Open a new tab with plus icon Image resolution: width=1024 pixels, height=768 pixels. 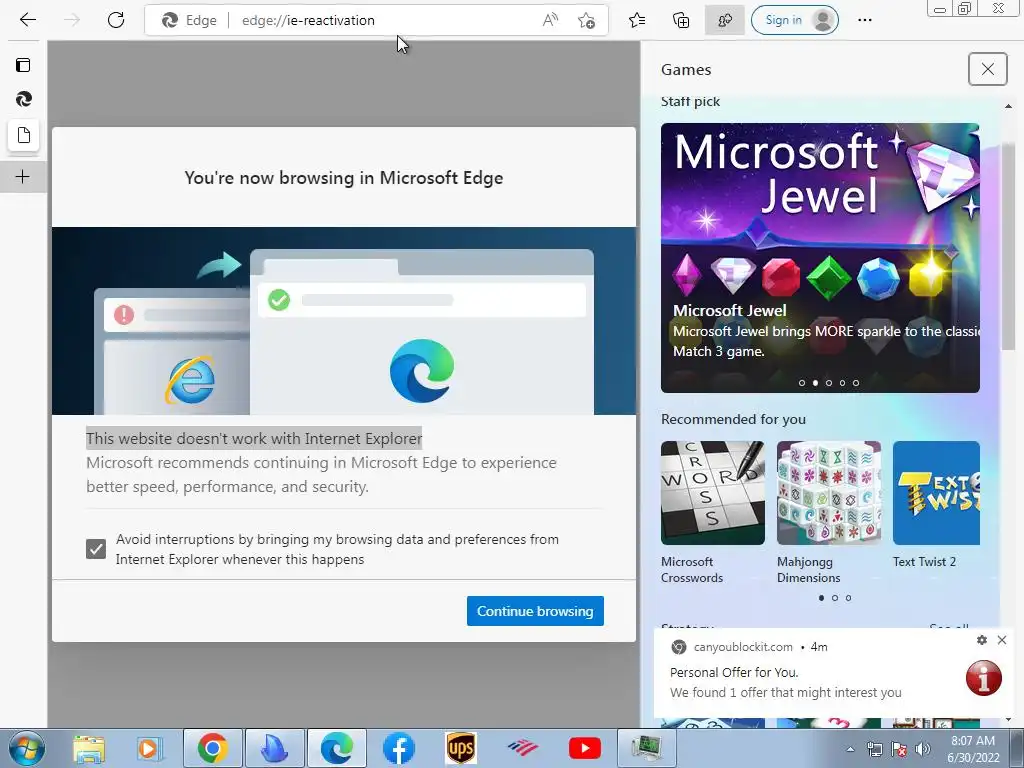[23, 176]
